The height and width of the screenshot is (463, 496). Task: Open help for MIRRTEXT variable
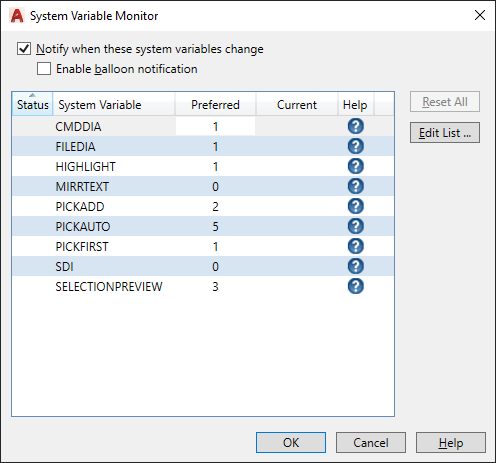[356, 186]
